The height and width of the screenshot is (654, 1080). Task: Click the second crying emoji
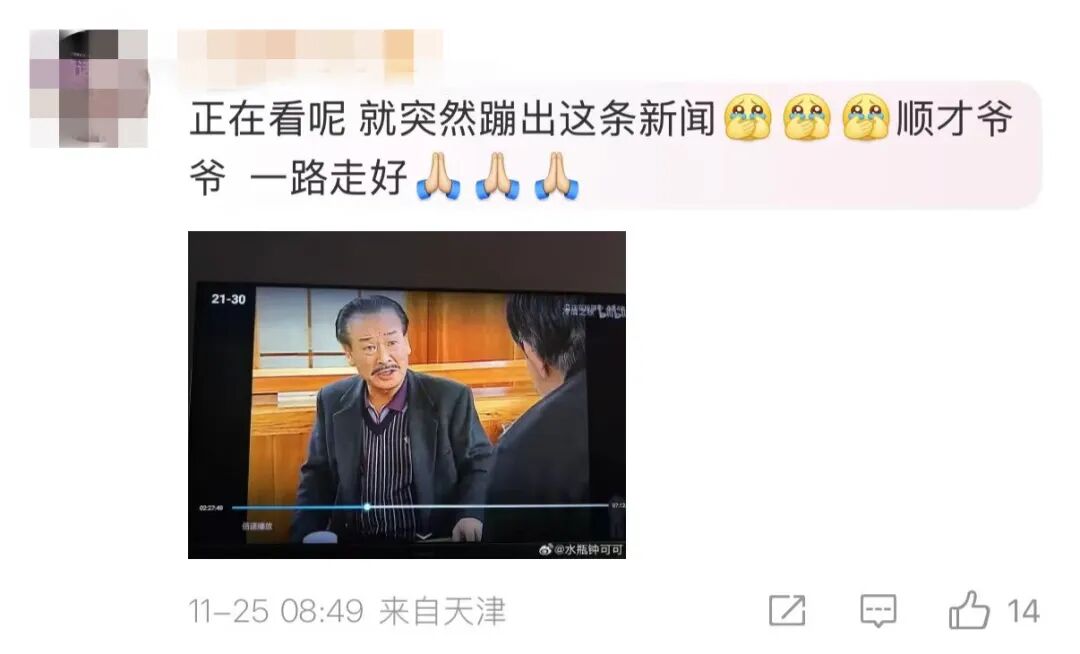(x=807, y=118)
